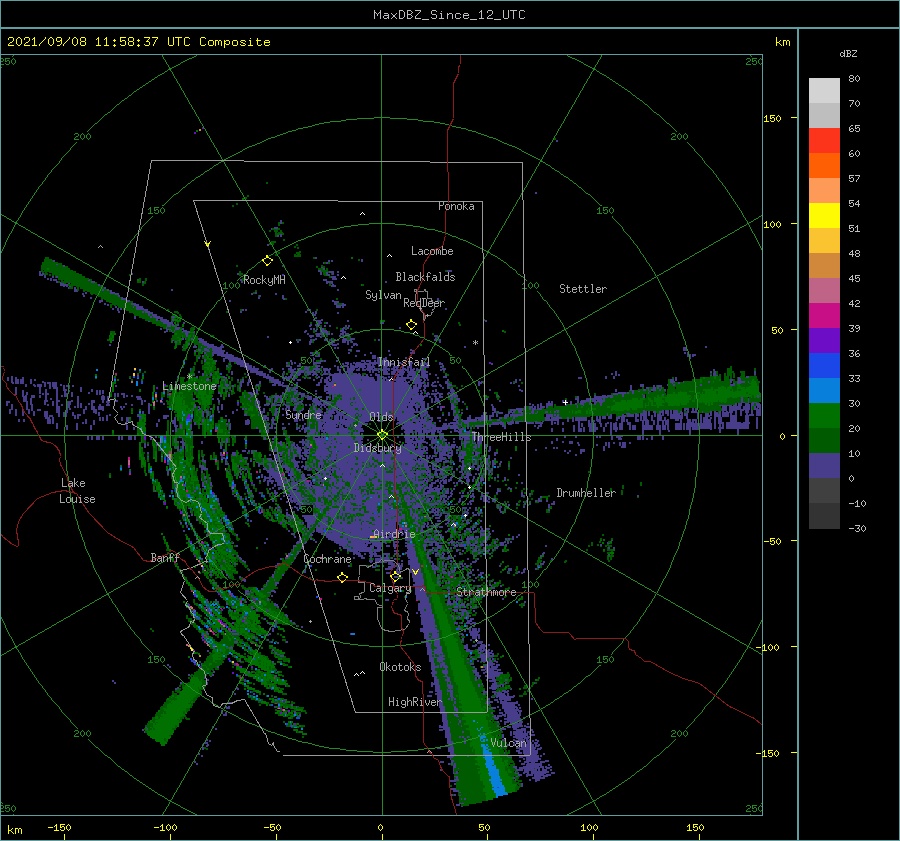Image resolution: width=900 pixels, height=841 pixels.
Task: Click the yellow diamond marker below RedDeer
Action: 411,324
